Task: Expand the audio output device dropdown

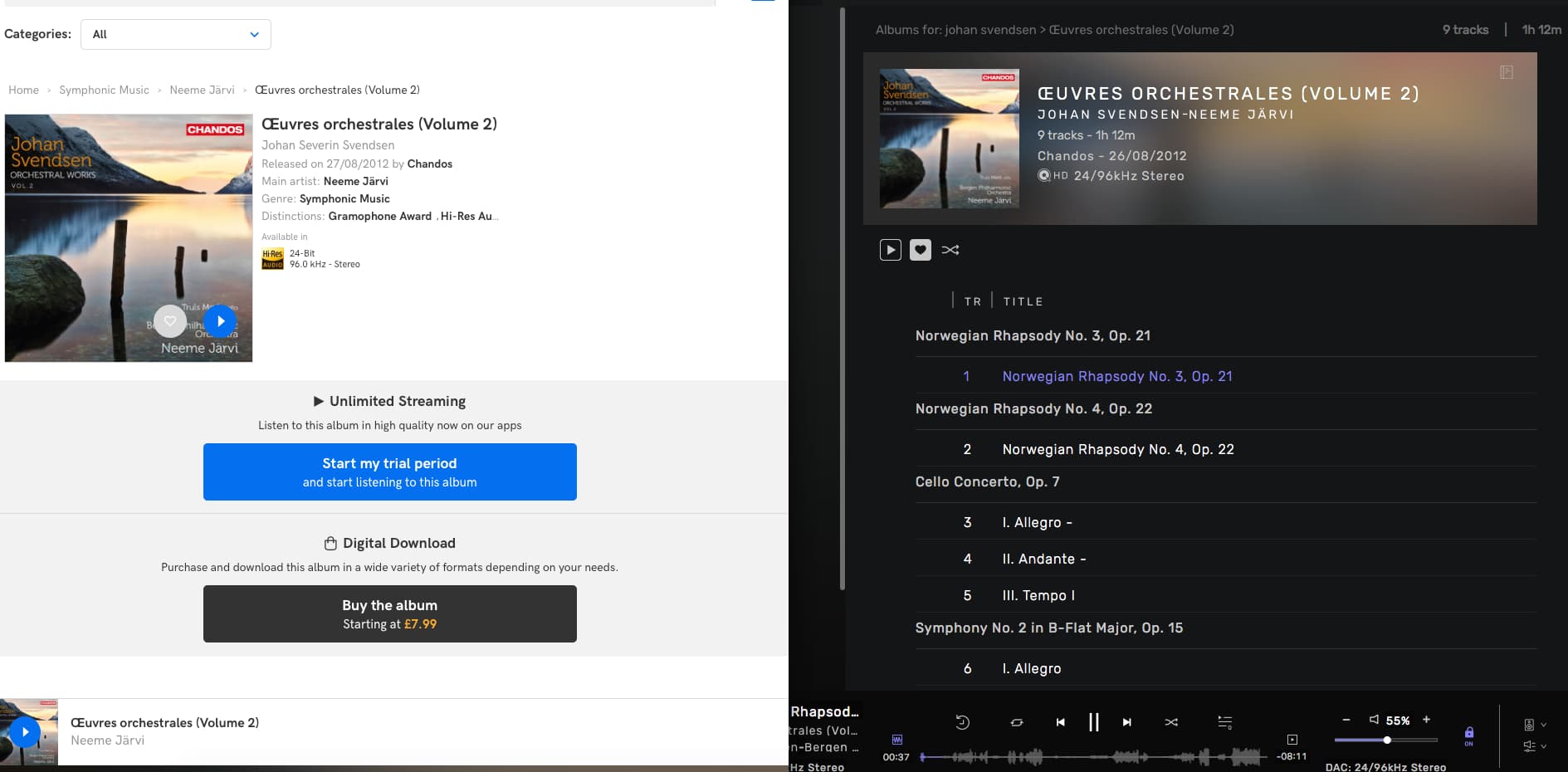Action: click(x=1534, y=725)
